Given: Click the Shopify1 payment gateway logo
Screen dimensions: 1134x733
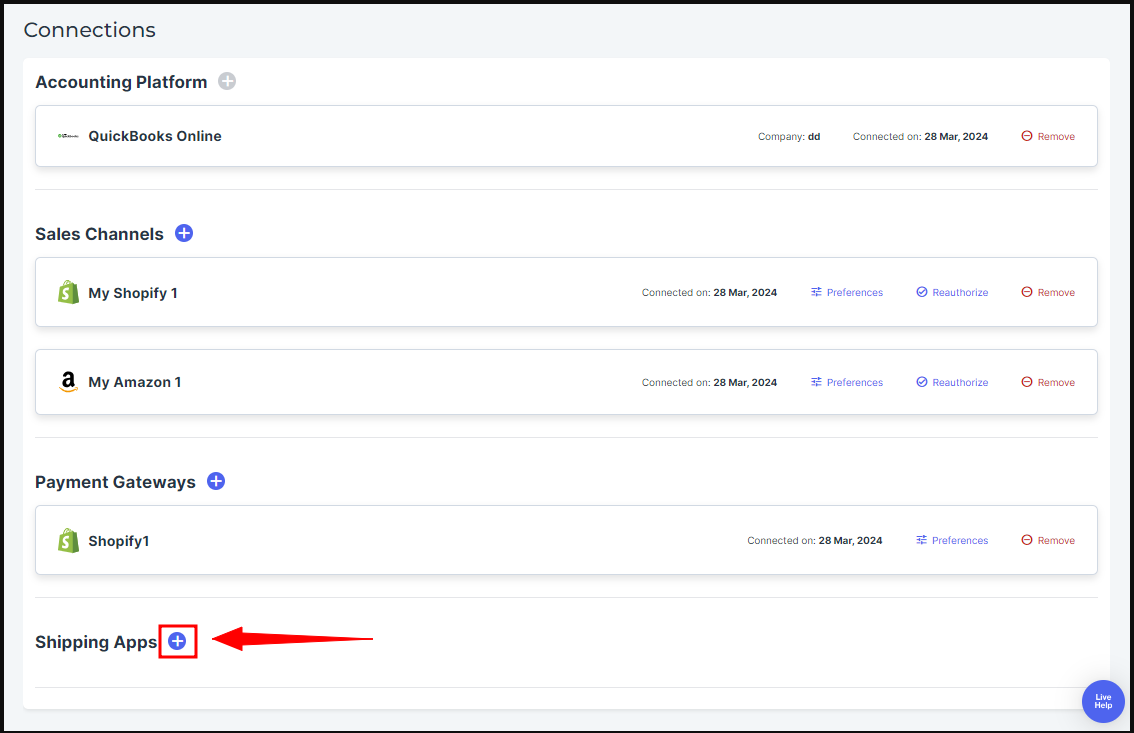Looking at the screenshot, I should pos(68,540).
